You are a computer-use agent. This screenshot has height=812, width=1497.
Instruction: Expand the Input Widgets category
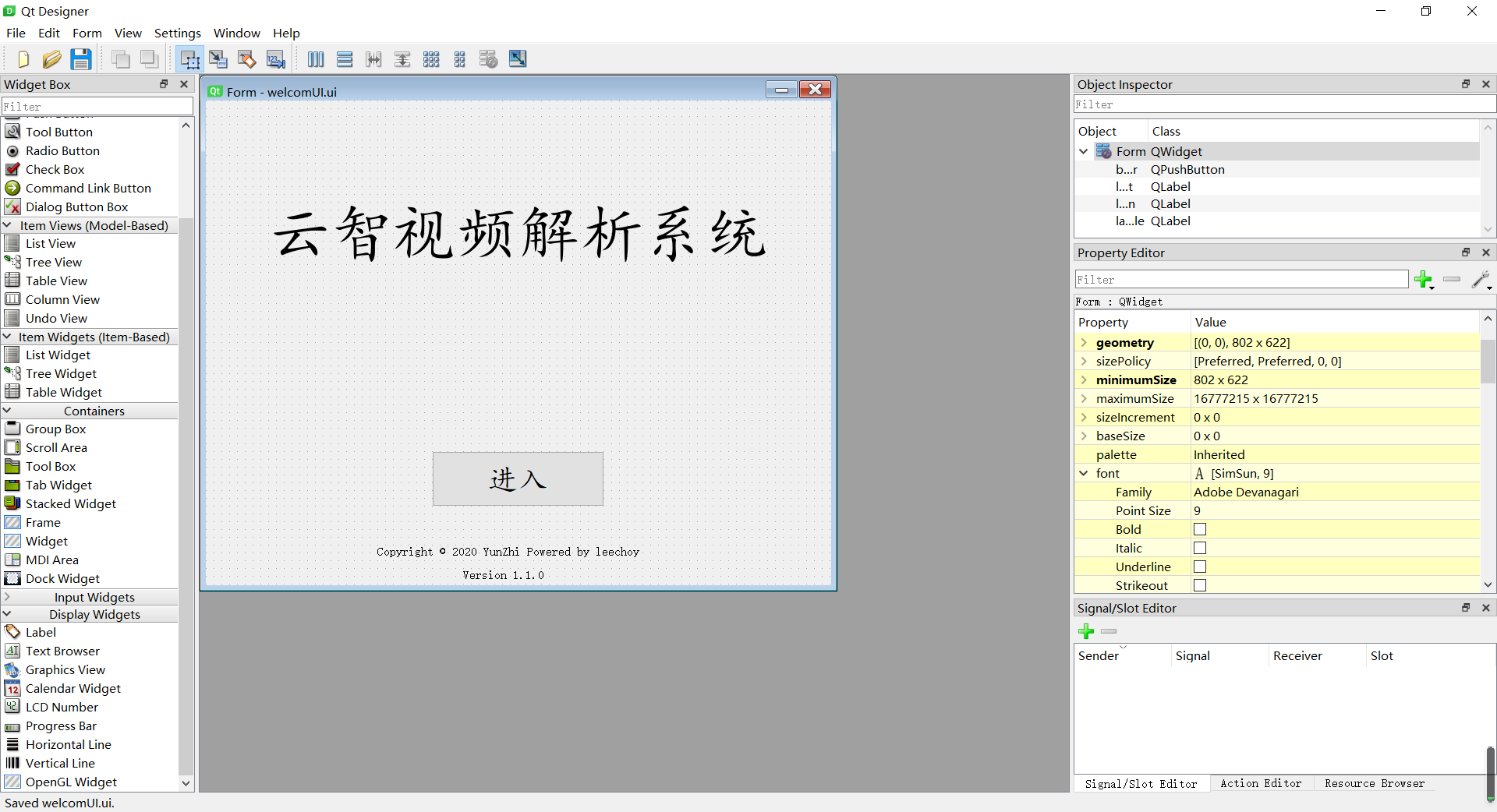[7, 597]
